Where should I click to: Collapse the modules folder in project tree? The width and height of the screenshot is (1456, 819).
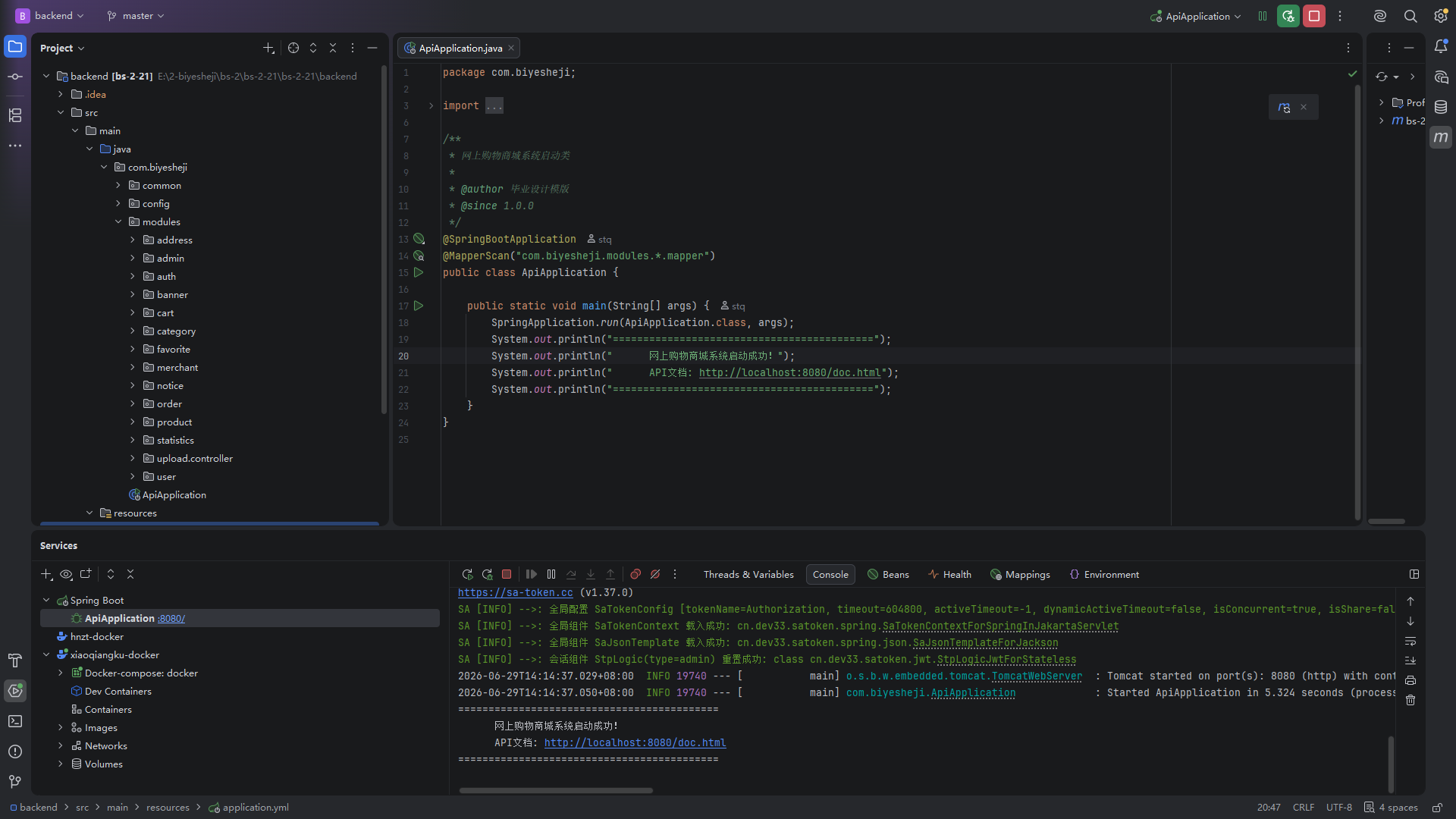(118, 222)
